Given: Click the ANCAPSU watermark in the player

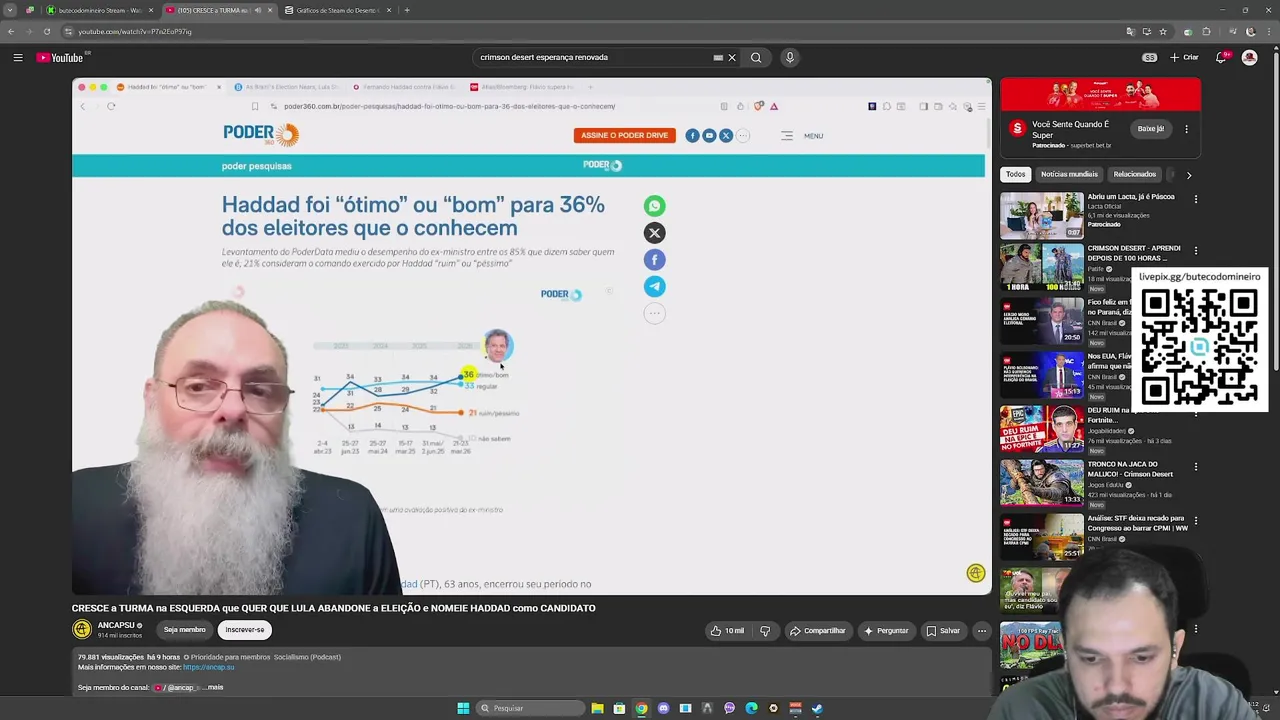Looking at the screenshot, I should [x=975, y=573].
